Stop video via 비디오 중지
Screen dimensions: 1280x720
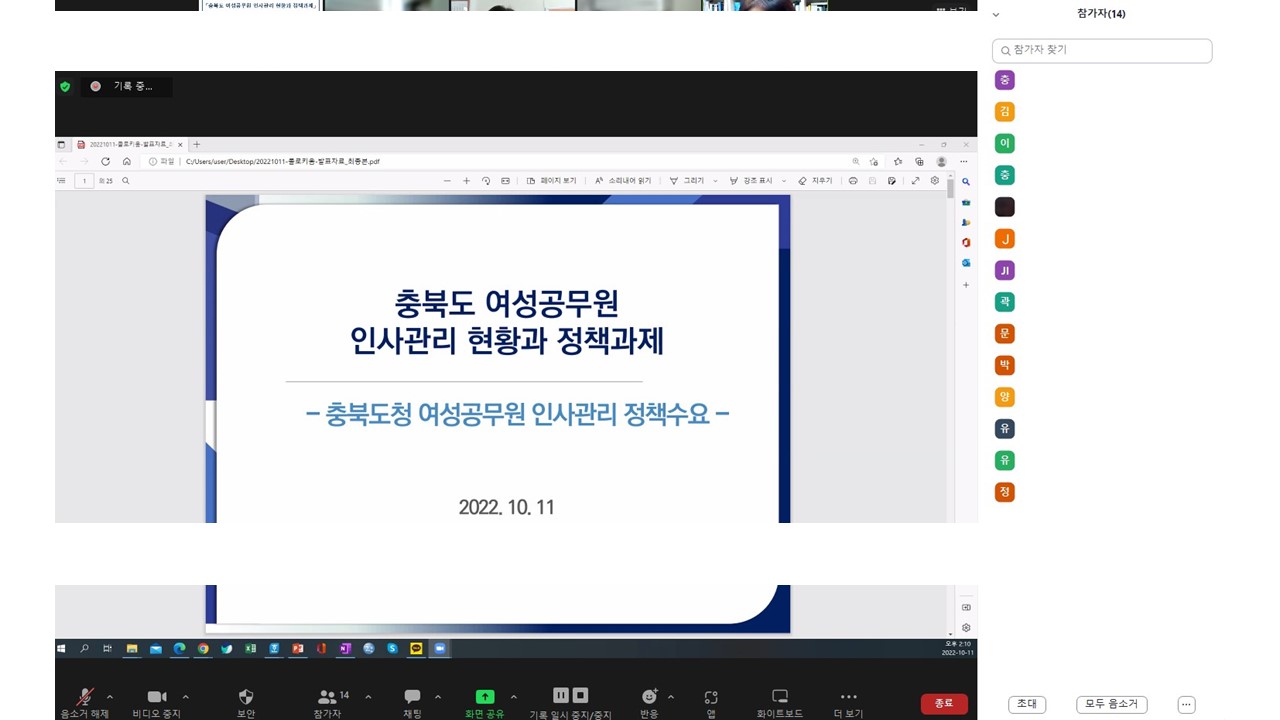156,701
